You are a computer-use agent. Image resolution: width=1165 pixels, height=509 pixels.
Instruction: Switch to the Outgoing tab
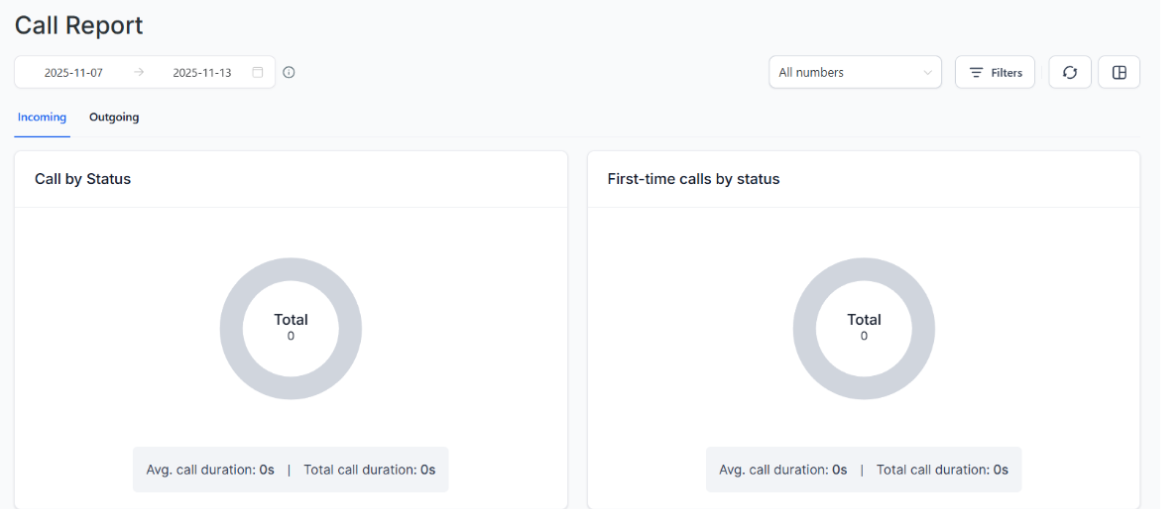click(x=114, y=117)
